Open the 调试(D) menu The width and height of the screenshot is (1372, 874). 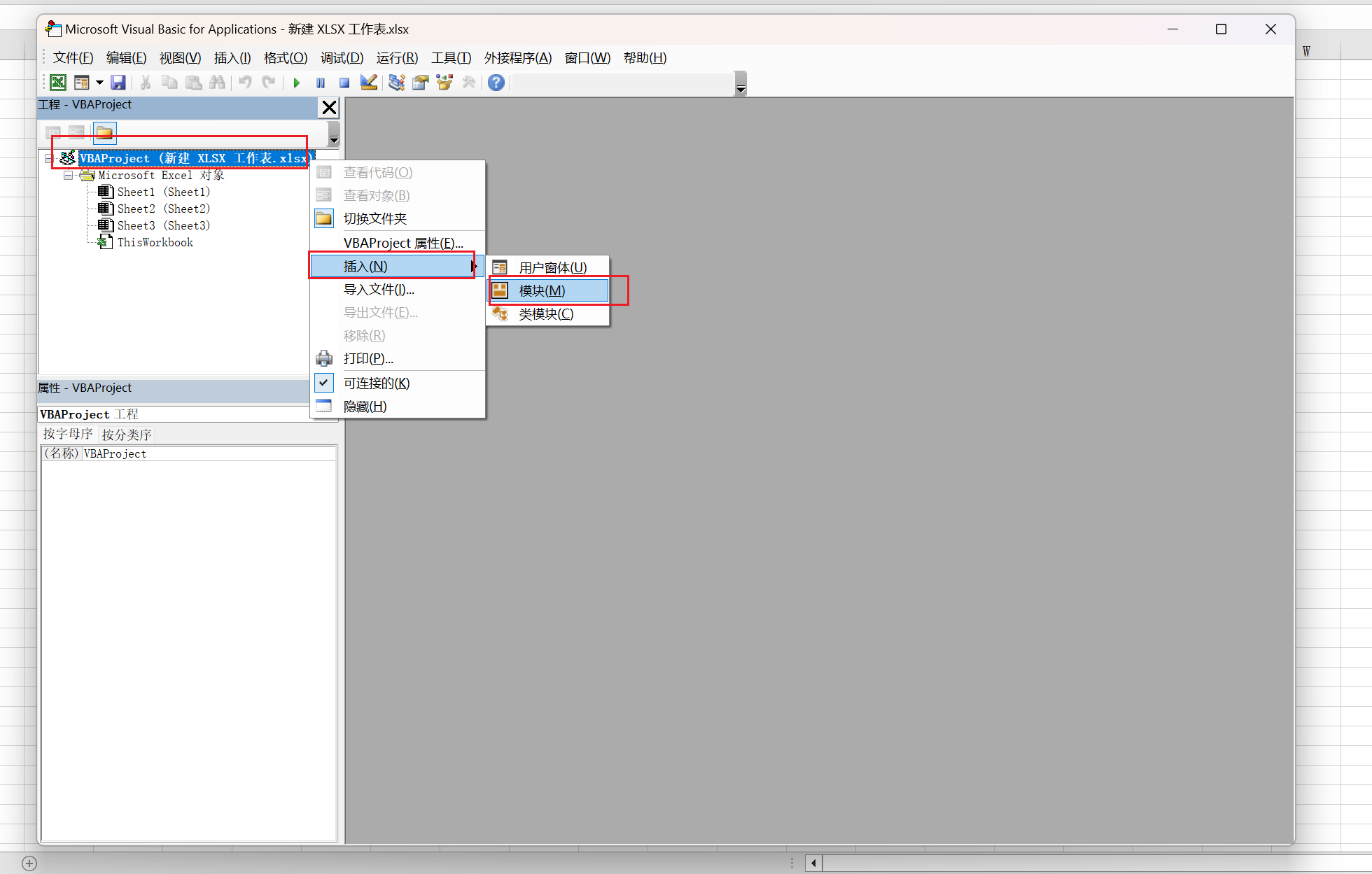pyautogui.click(x=342, y=58)
